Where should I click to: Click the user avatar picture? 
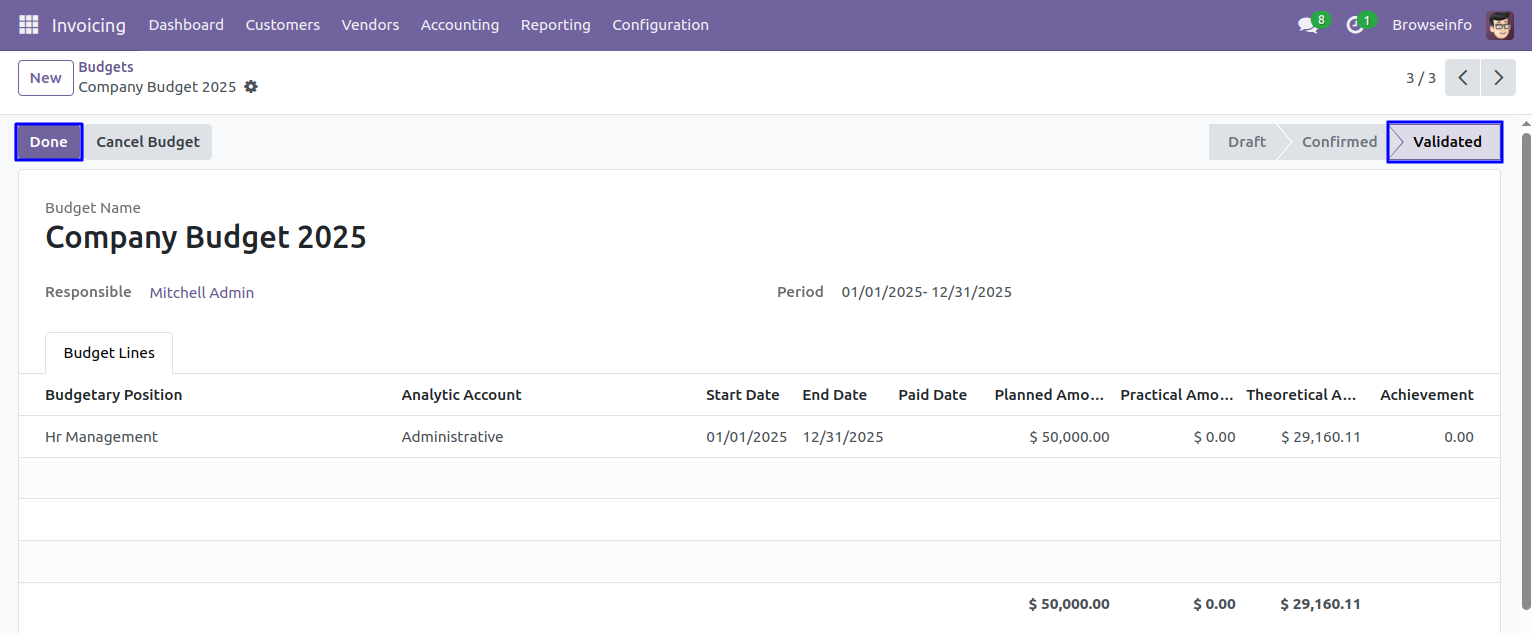[1500, 25]
